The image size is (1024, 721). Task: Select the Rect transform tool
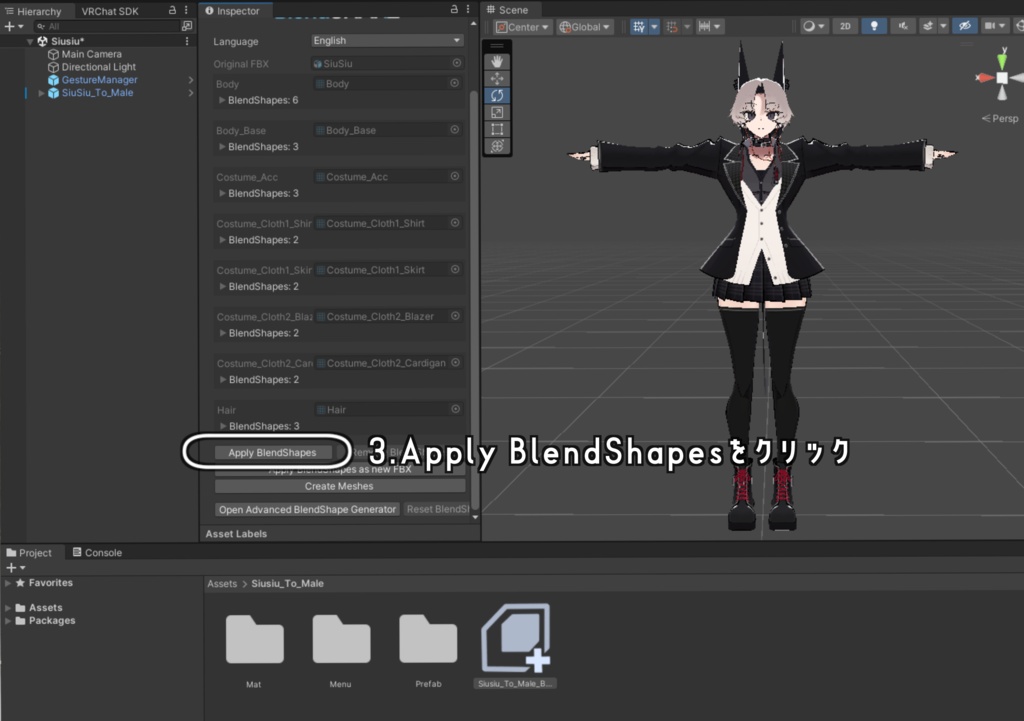click(497, 129)
